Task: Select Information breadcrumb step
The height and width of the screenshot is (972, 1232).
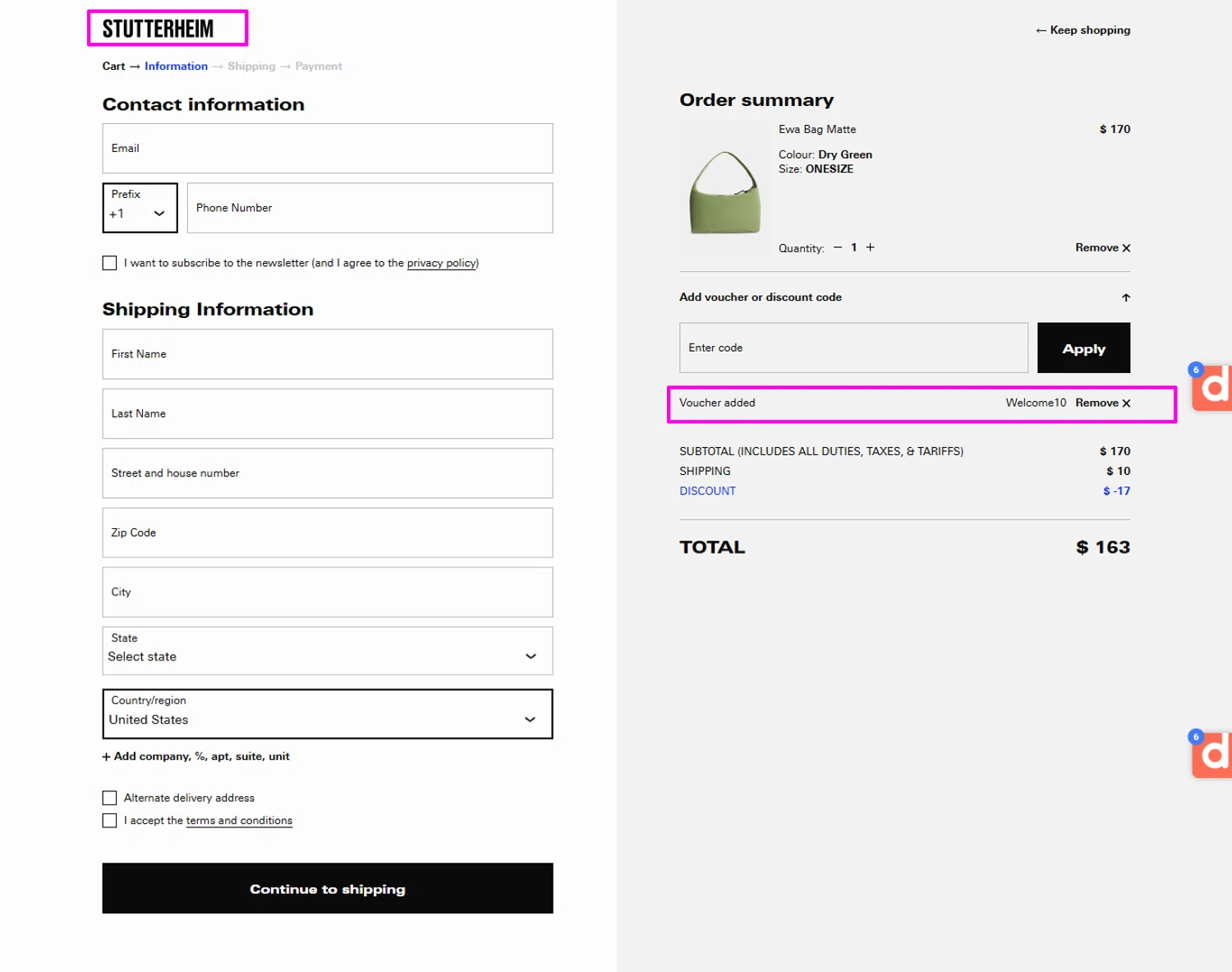Action: (x=176, y=67)
